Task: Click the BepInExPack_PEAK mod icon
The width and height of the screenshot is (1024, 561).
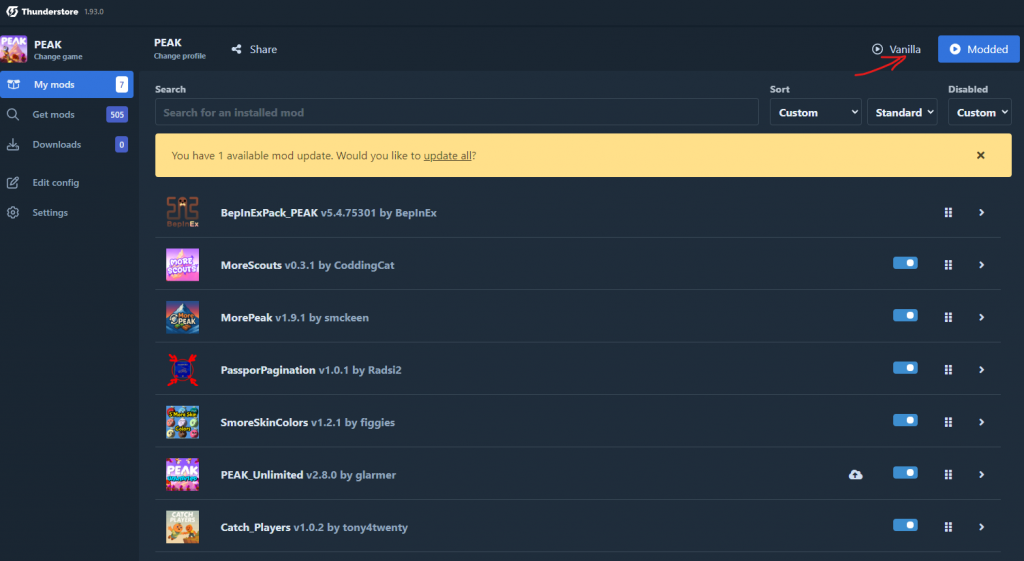Action: (x=182, y=212)
